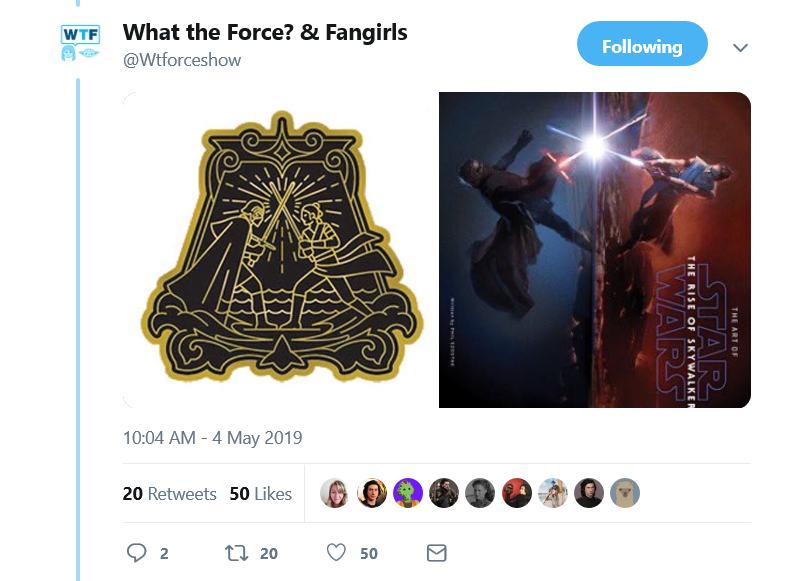This screenshot has width=800, height=581.
Task: Open the gray monochrome liker avatar
Action: point(480,493)
